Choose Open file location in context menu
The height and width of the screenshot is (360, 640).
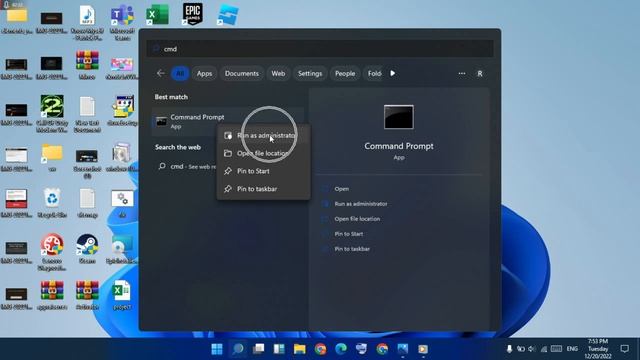tap(263, 153)
